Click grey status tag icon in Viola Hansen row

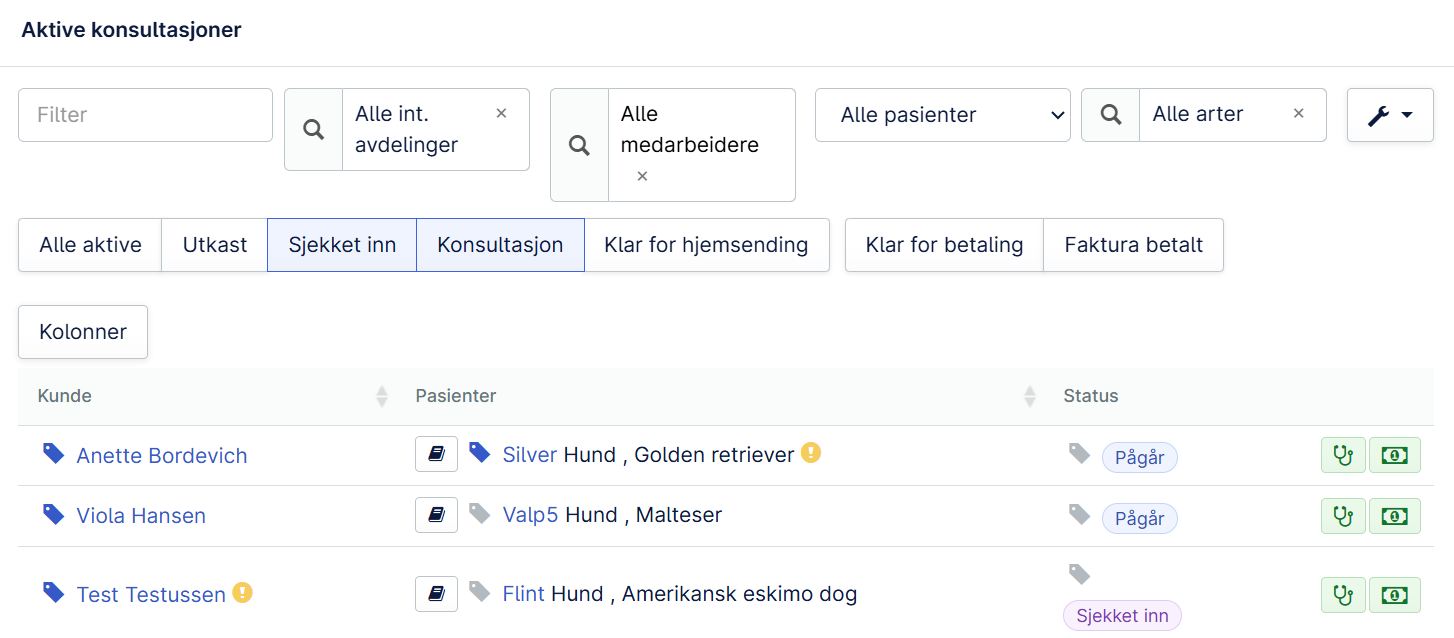[1079, 514]
